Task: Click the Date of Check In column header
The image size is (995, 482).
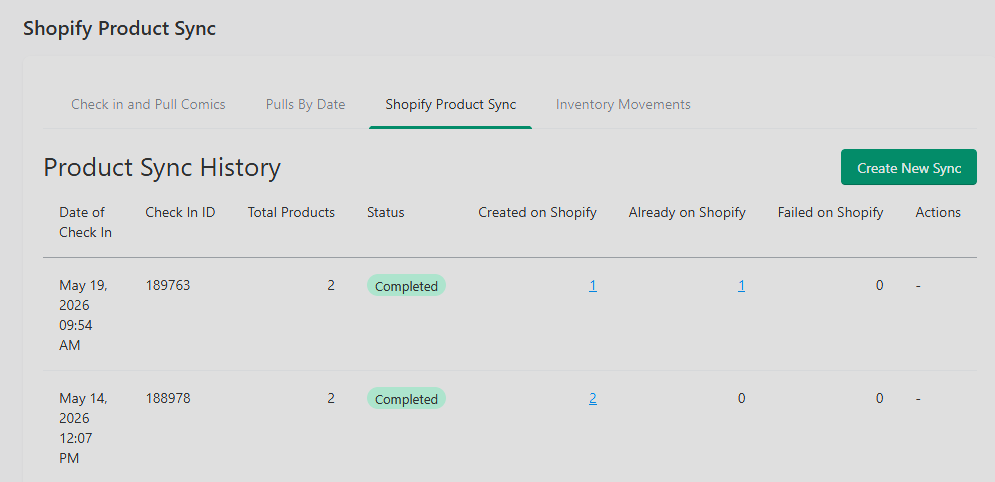Action: pyautogui.click(x=85, y=222)
